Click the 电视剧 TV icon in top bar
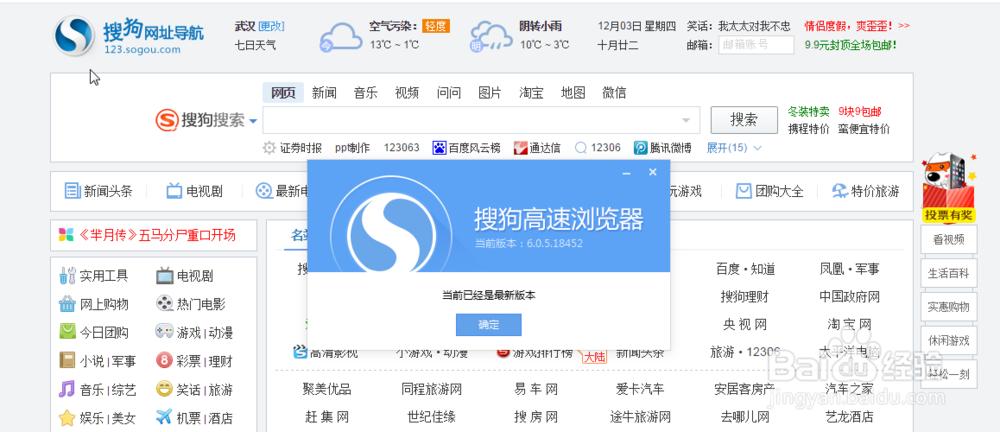 [174, 191]
